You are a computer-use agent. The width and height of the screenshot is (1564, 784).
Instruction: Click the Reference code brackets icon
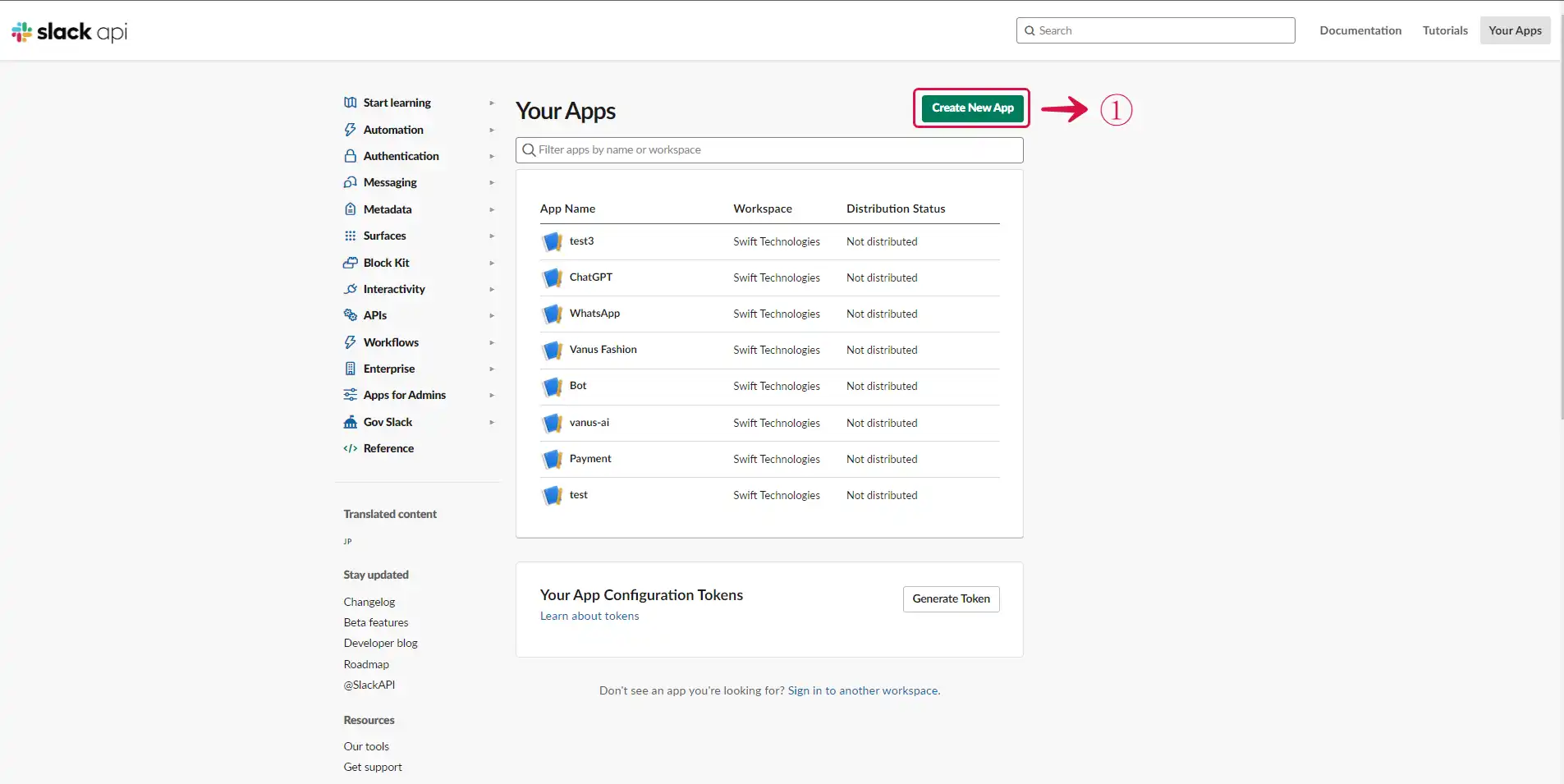[351, 448]
